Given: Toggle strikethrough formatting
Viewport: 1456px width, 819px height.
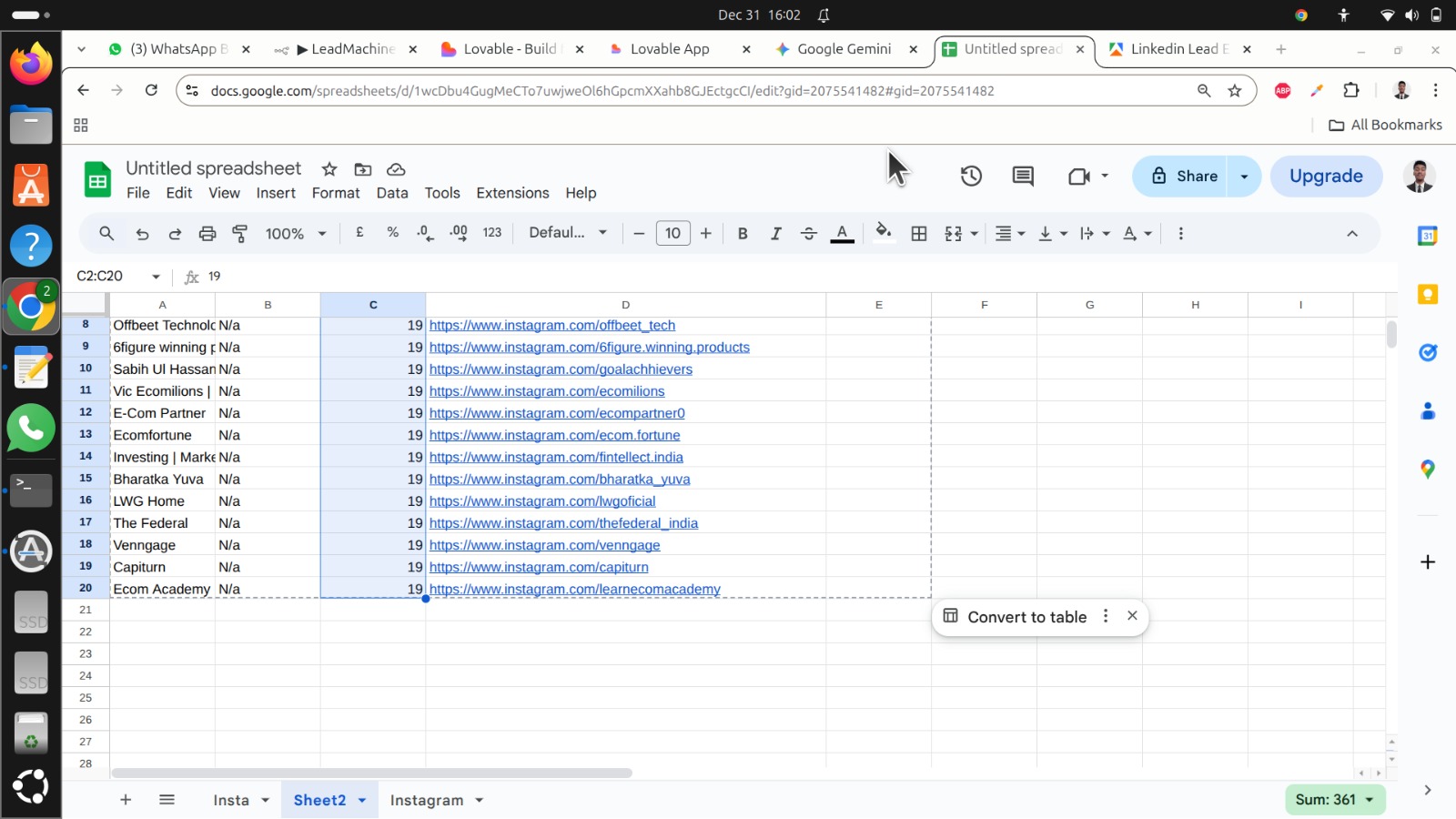Looking at the screenshot, I should [808, 234].
